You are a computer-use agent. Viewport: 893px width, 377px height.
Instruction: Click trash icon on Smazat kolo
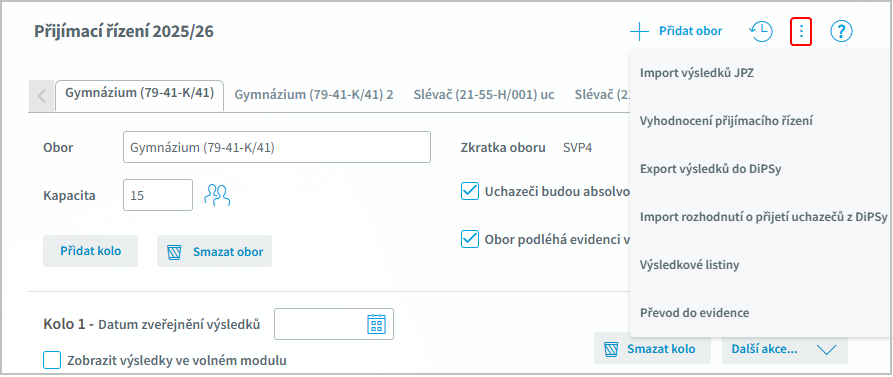click(611, 349)
